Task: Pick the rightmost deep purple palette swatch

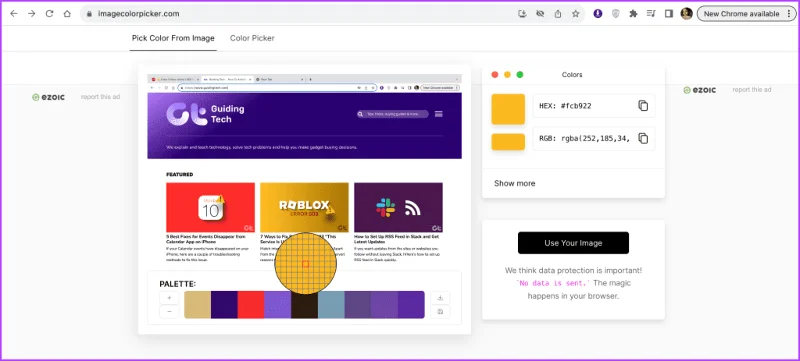Action: point(411,305)
